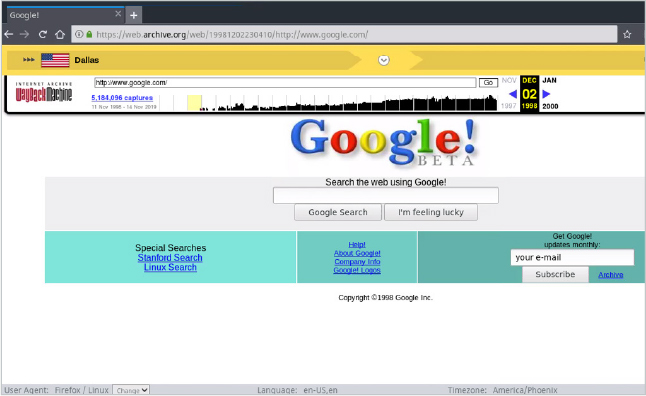Open the Archive link
646x396 pixels.
[x=611, y=275]
